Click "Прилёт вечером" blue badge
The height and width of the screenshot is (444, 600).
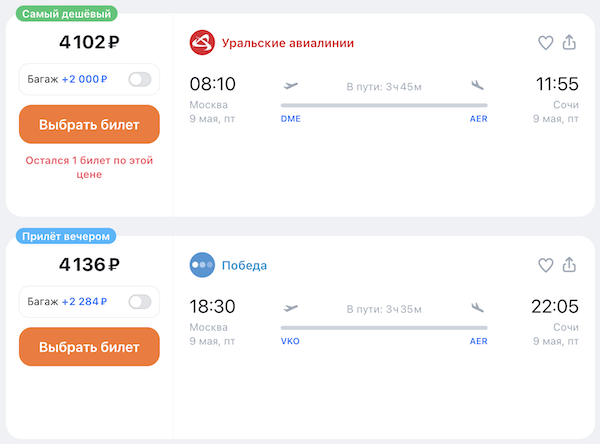(x=64, y=236)
